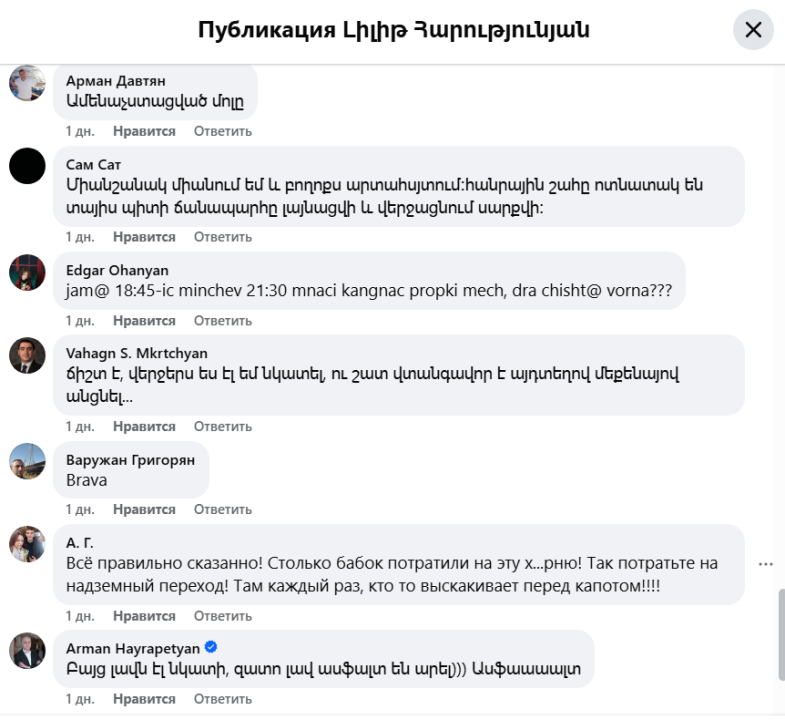
Task: Open Arman Hayrapetyan's name link
Action: coord(131,648)
